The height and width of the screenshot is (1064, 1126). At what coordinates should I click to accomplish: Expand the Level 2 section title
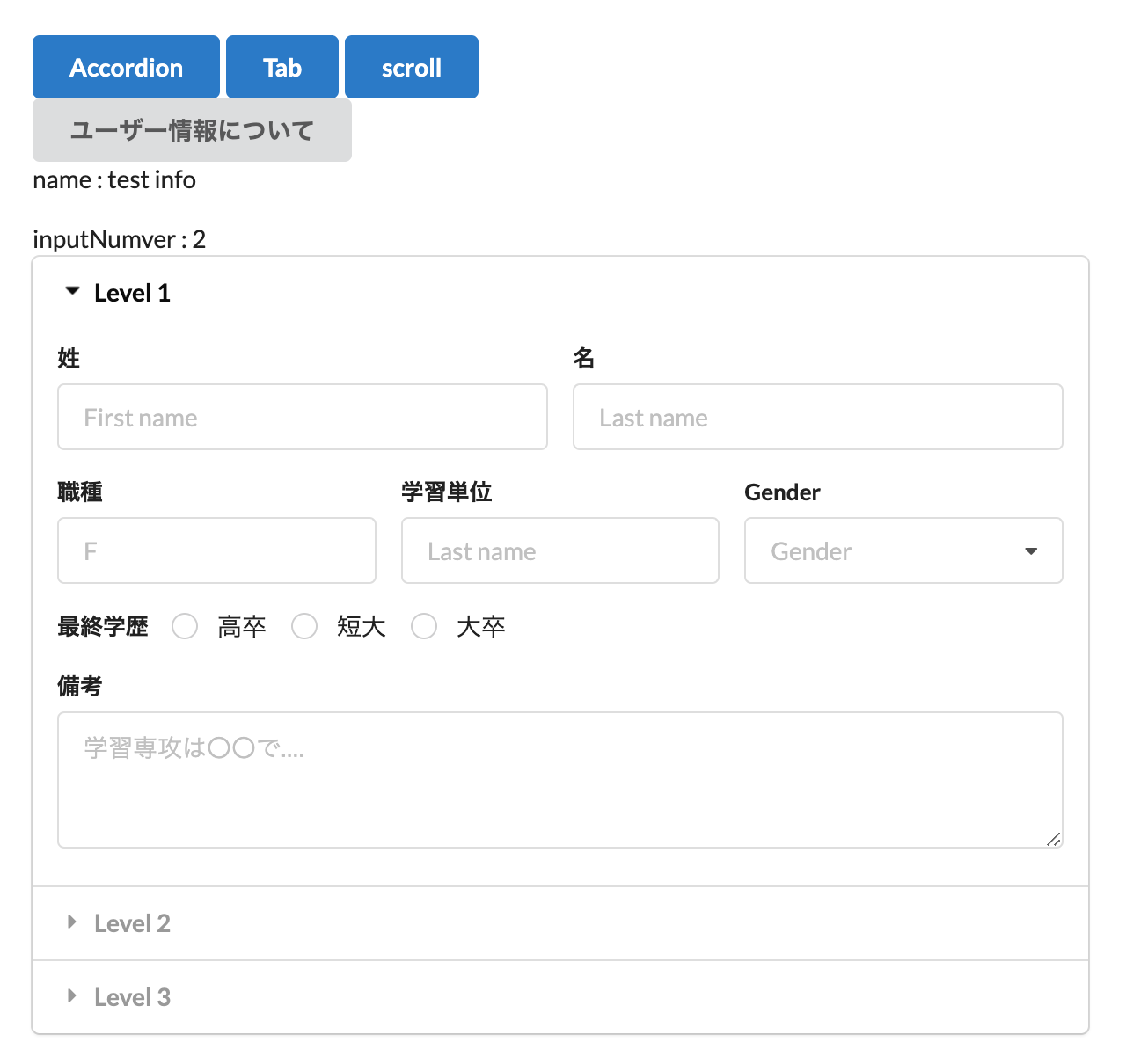(x=132, y=923)
